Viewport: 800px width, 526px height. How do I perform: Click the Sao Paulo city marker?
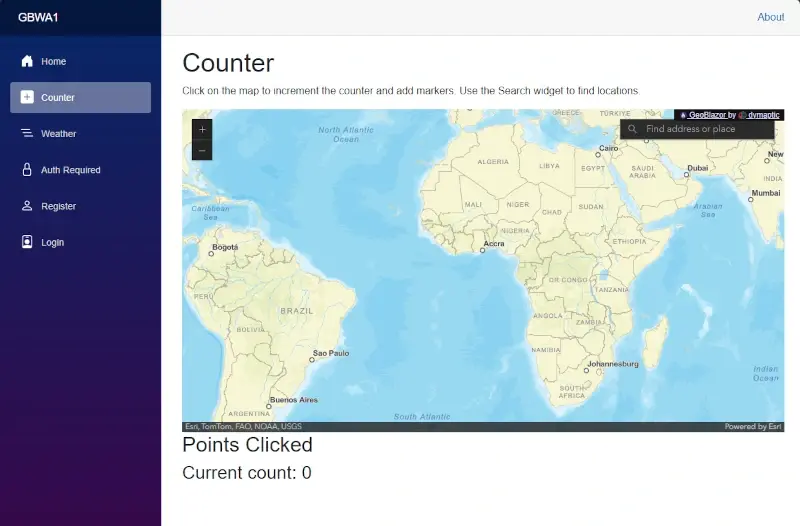pos(312,360)
